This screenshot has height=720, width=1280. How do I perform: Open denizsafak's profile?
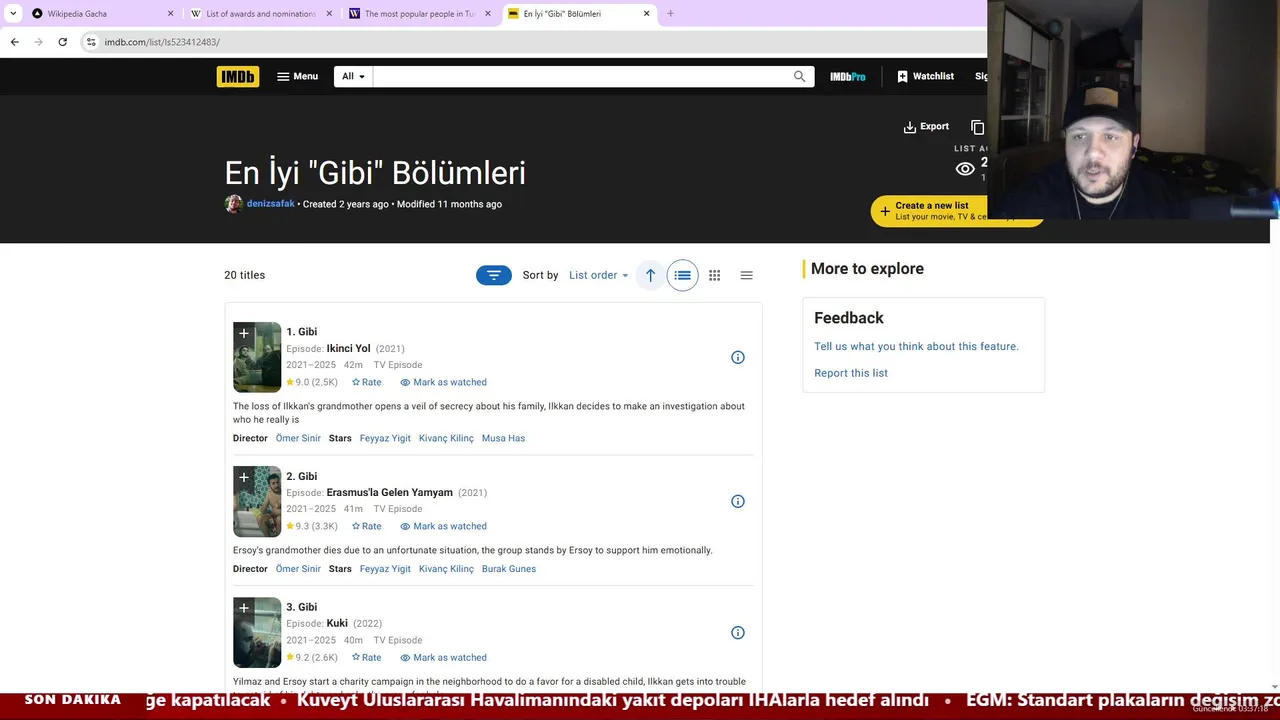click(271, 204)
